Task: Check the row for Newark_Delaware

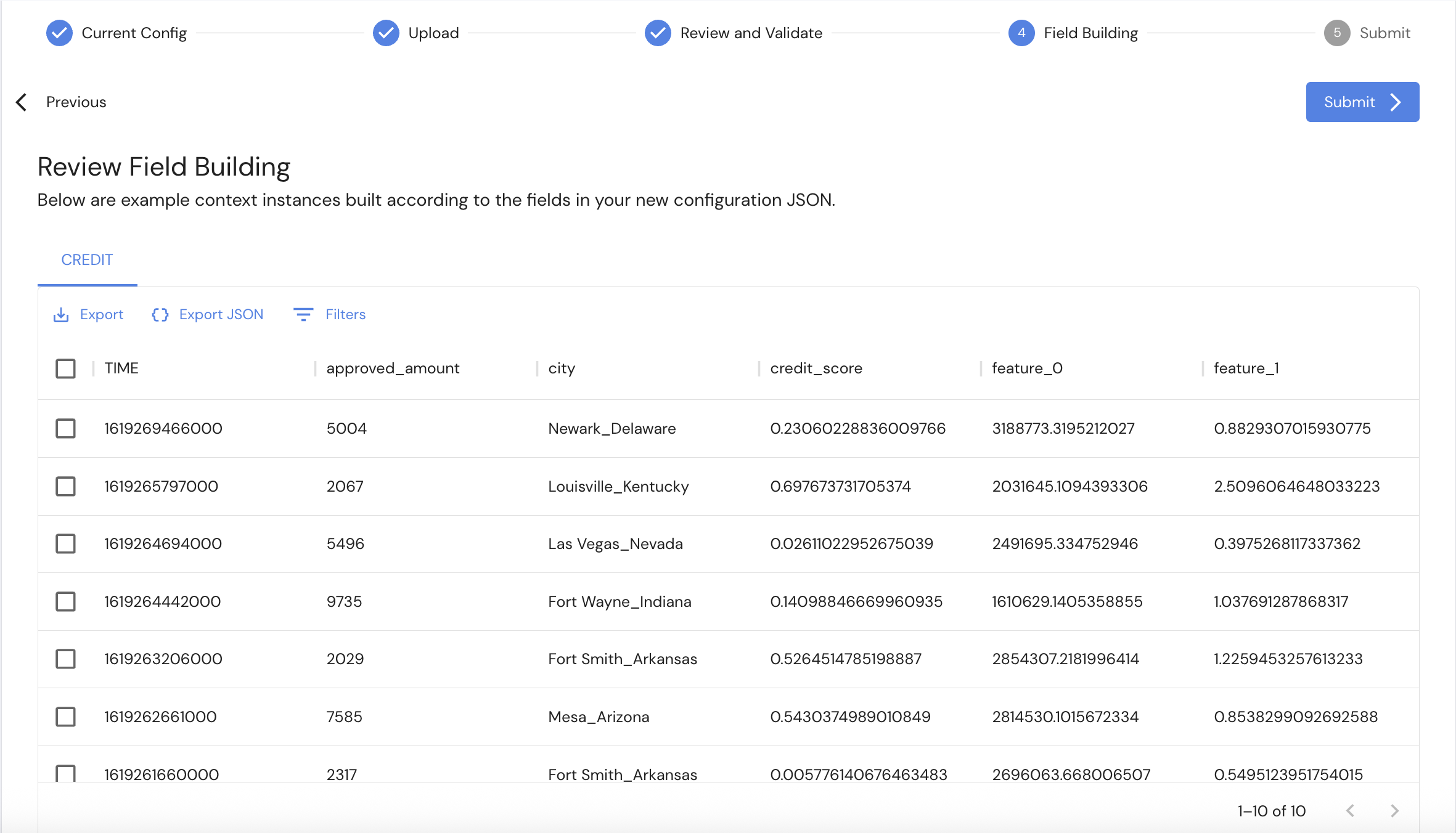Action: tap(65, 428)
